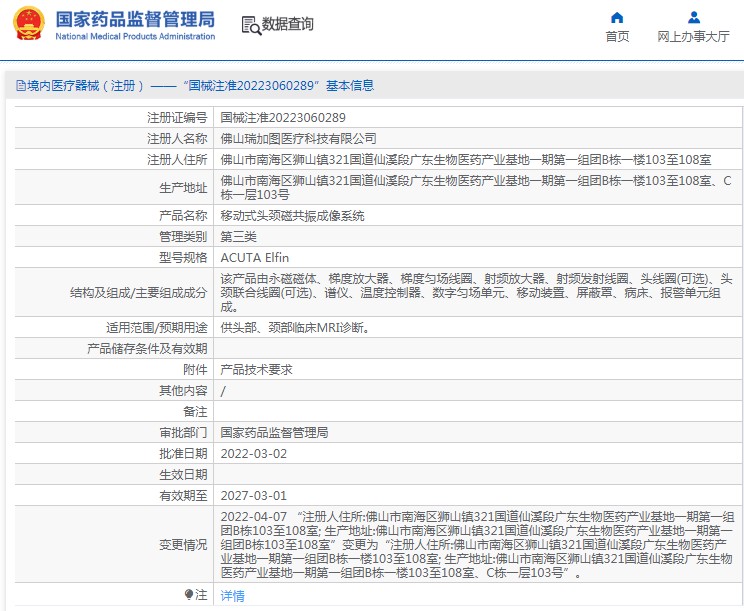Select model ACUTA Elfin
744x611 pixels.
coord(255,258)
